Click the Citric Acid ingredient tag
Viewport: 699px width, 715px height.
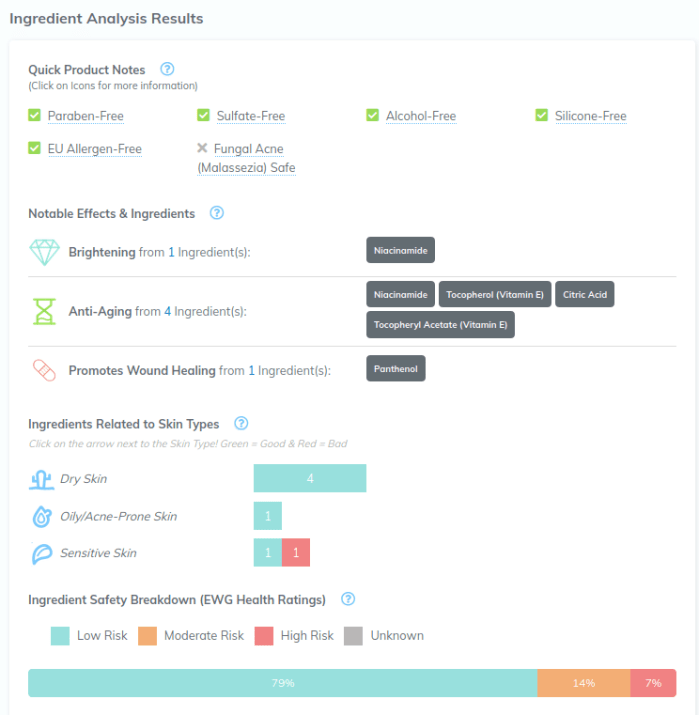(584, 294)
